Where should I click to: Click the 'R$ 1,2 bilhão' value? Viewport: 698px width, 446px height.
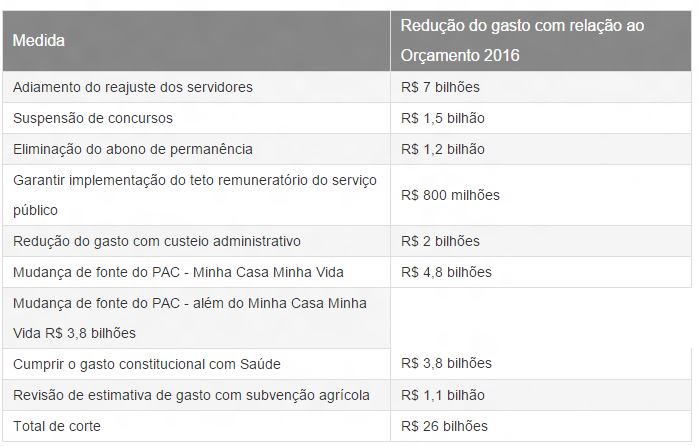pyautogui.click(x=442, y=149)
